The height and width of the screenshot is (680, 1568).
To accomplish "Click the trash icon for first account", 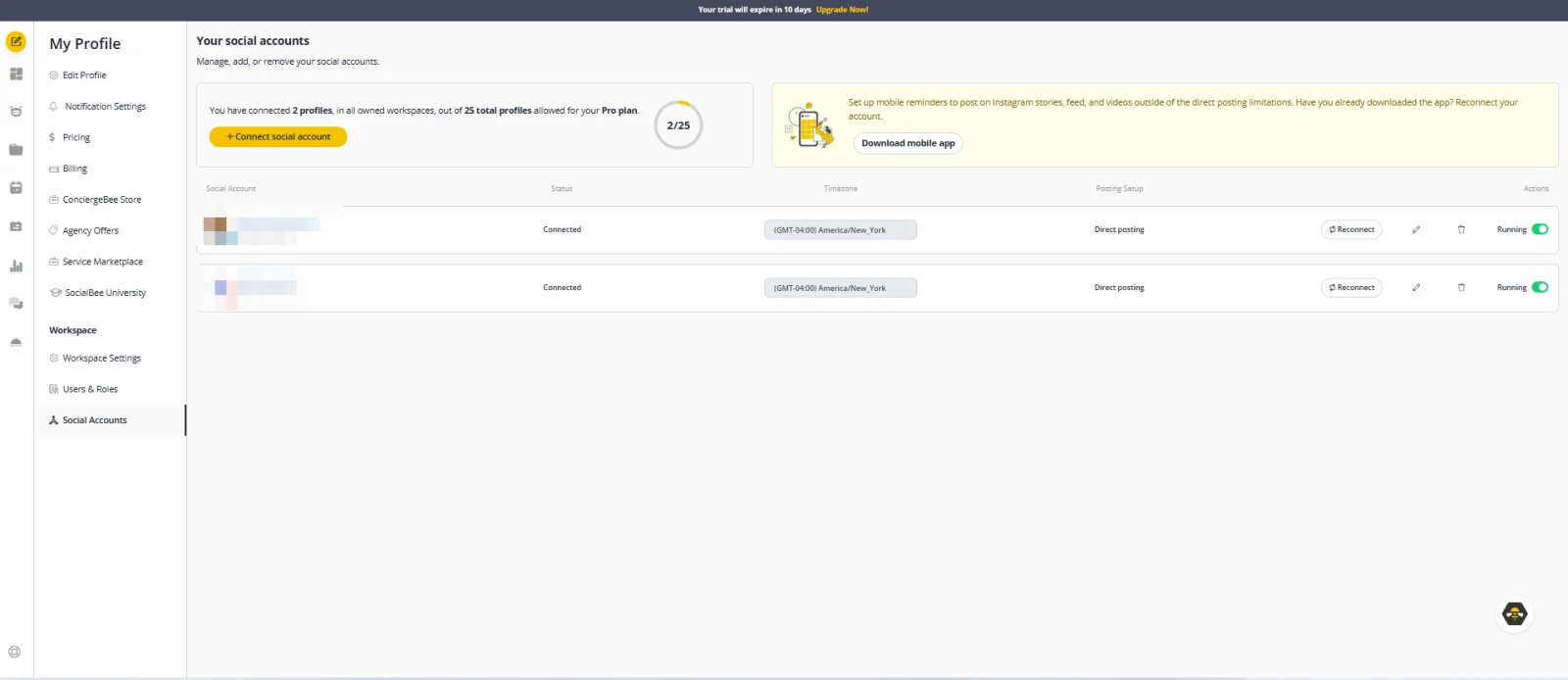I will [1461, 229].
